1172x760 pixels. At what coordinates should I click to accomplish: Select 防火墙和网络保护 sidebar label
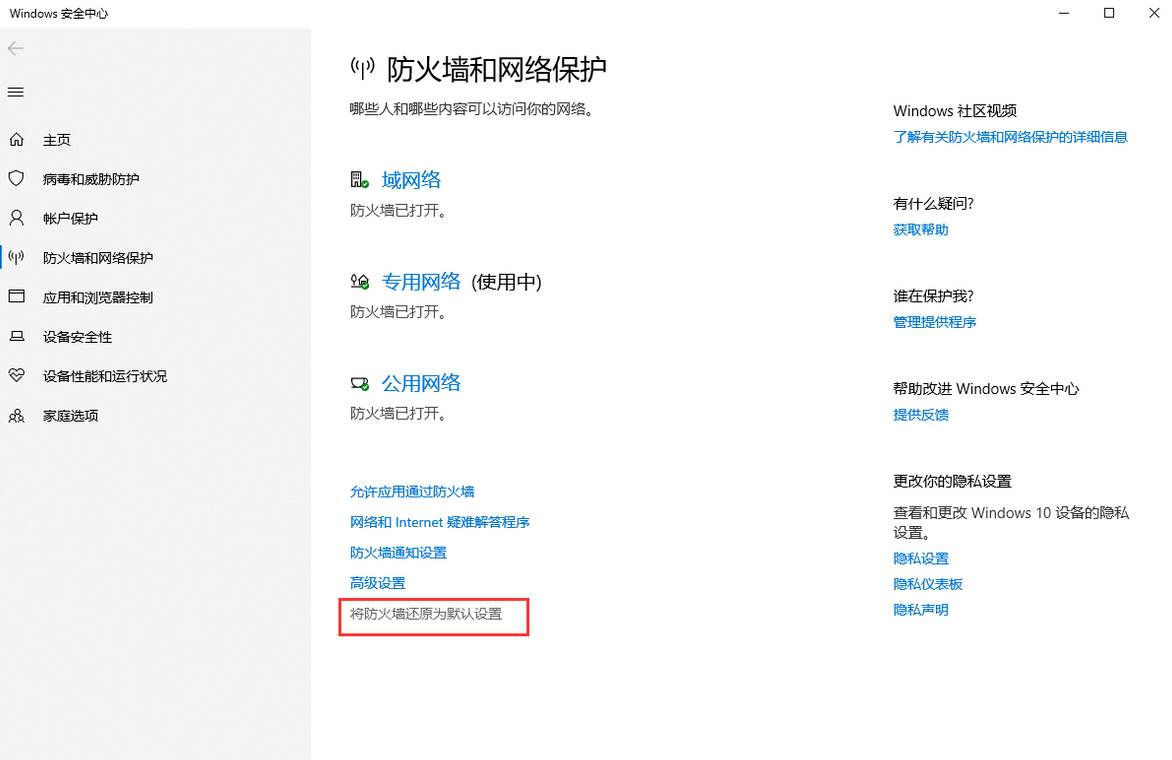pyautogui.click(x=98, y=258)
